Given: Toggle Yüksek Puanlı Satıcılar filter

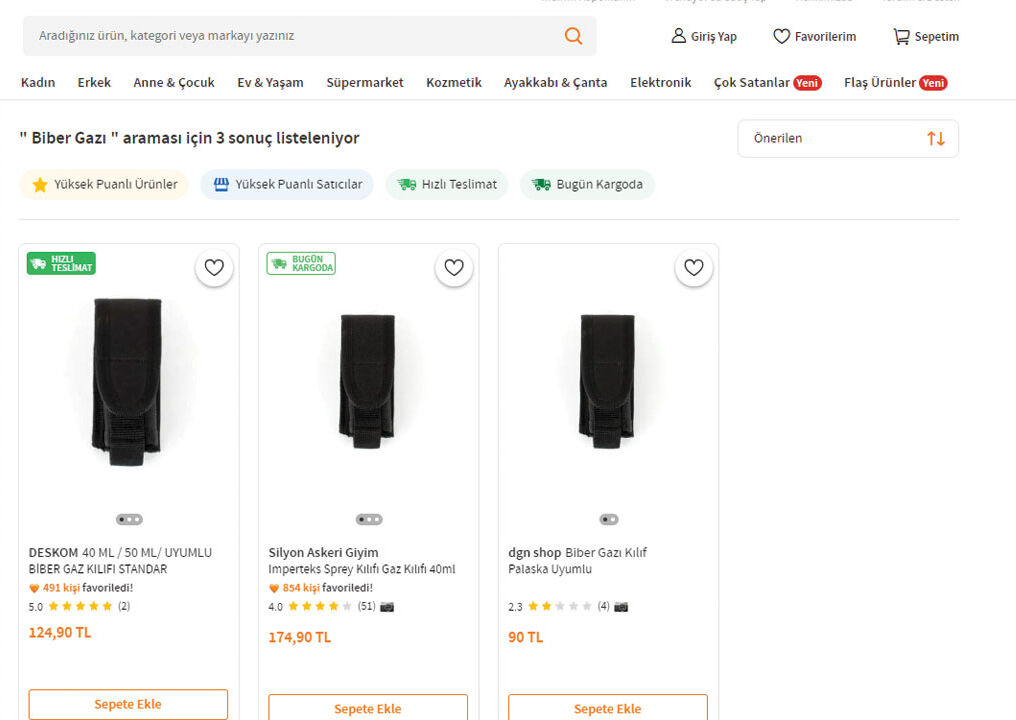Looking at the screenshot, I should (287, 184).
